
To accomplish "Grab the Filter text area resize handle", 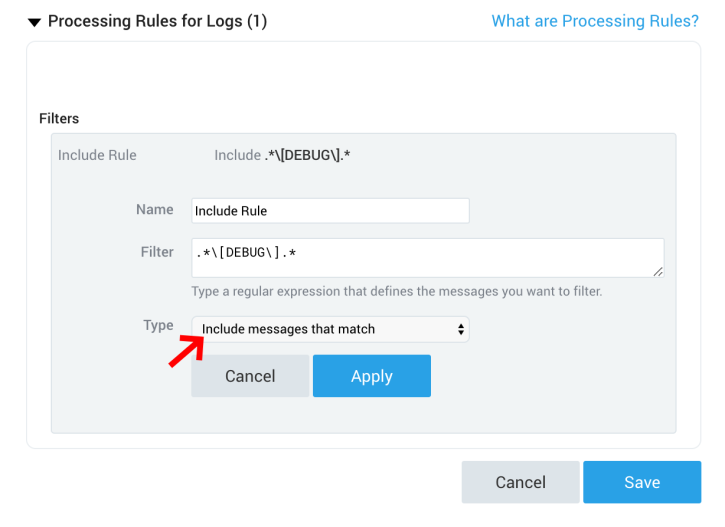I will click(658, 271).
